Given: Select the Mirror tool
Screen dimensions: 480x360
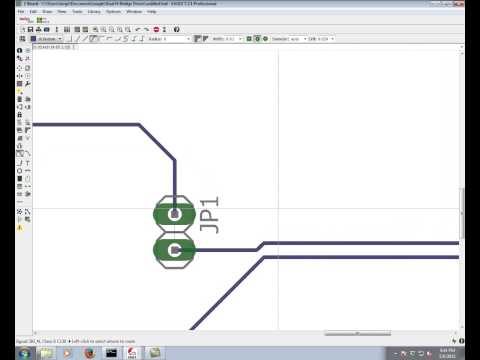Looking at the screenshot, I should pos(19,76).
